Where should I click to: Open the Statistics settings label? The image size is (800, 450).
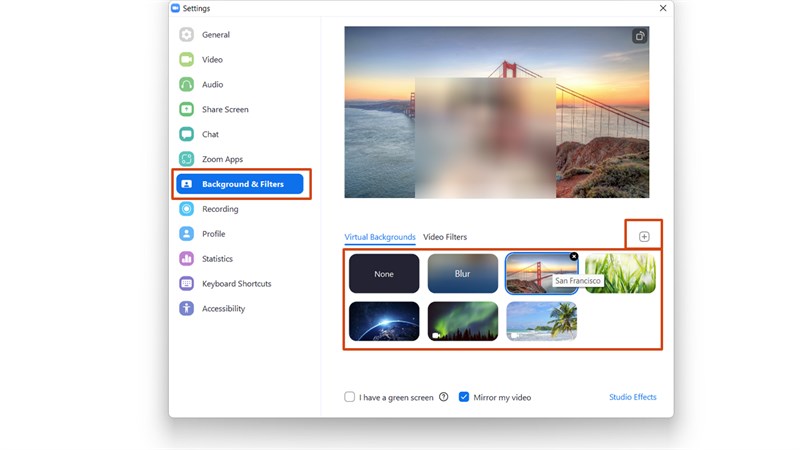click(x=217, y=259)
